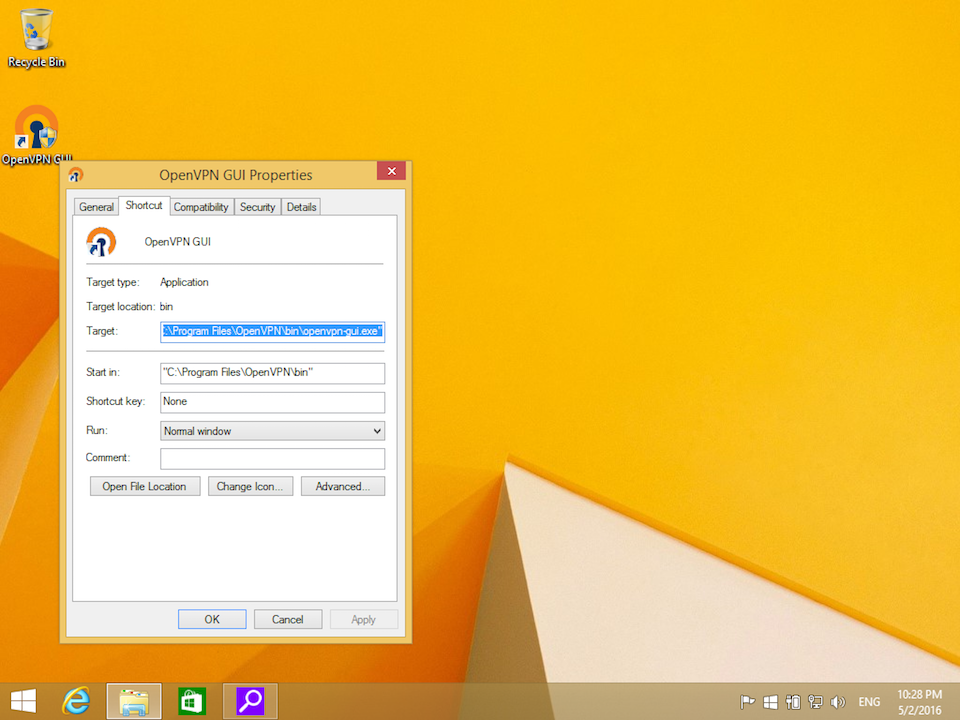
Task: Click the Open File Location button
Action: [x=144, y=486]
